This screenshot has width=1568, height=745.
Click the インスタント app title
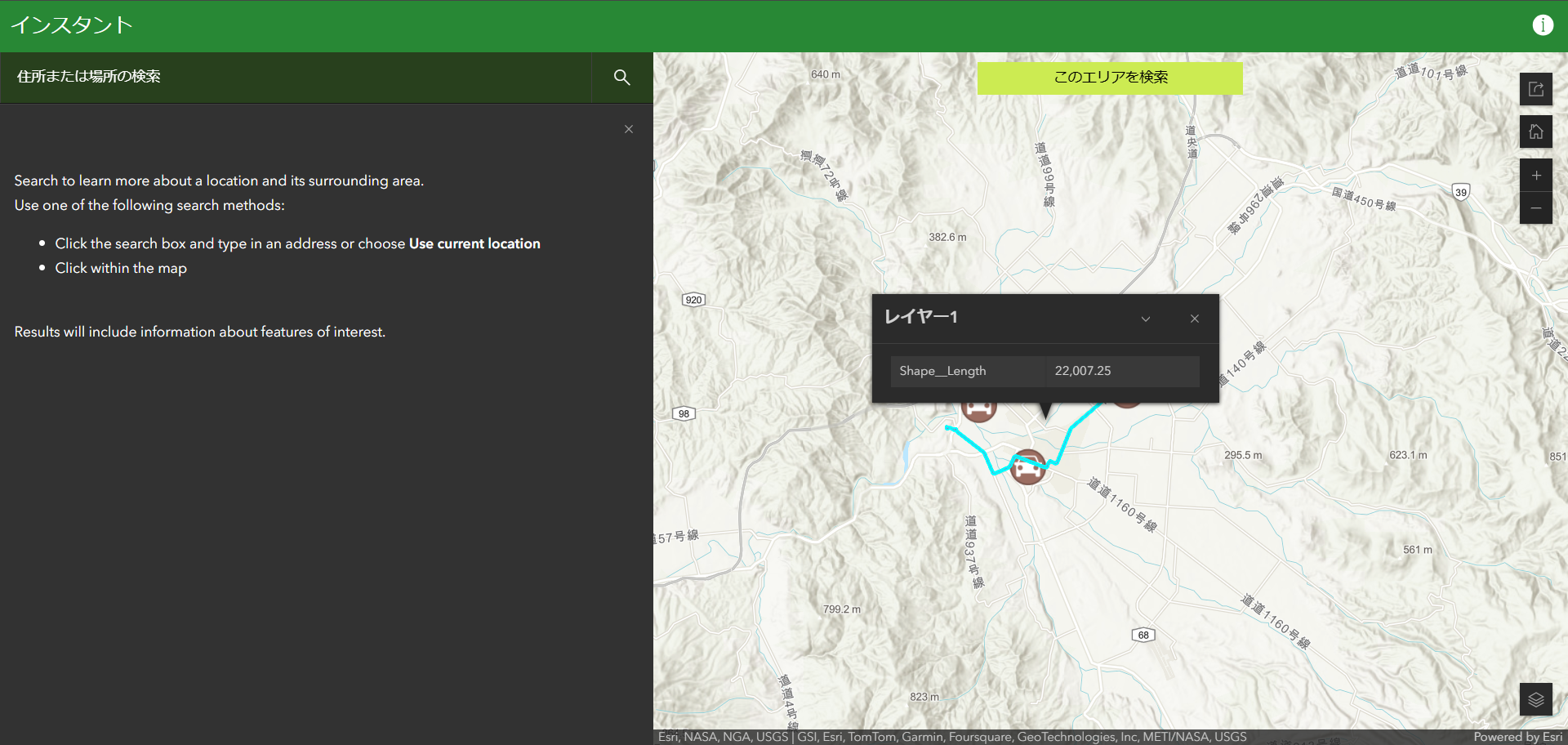(72, 25)
